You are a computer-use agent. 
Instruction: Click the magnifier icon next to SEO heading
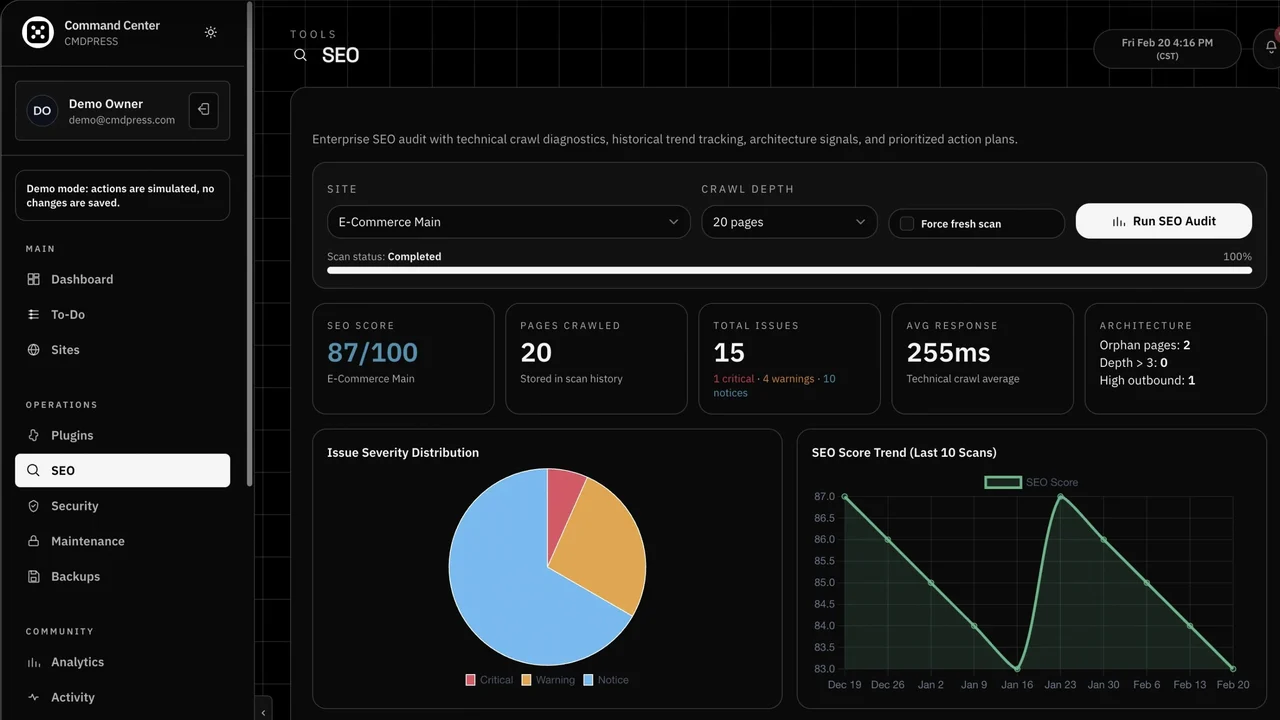click(300, 55)
